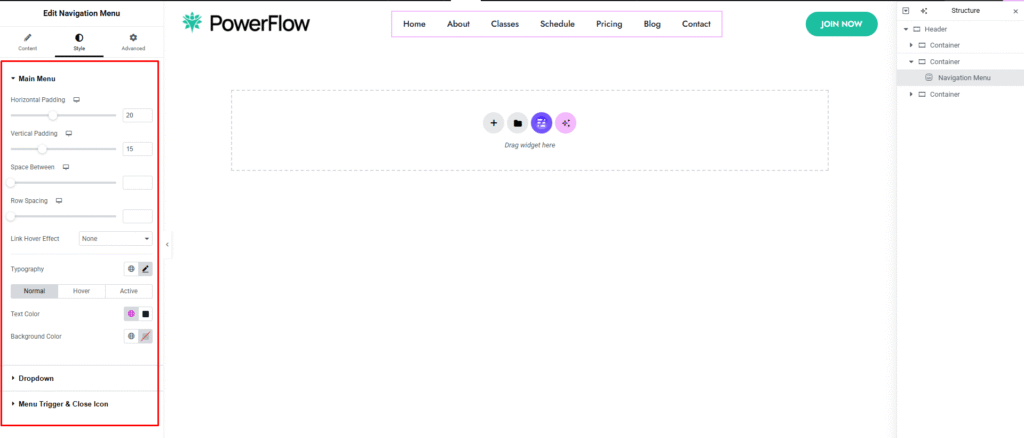Open the Link Hover Effect dropdown
Viewport: 1024px width, 438px height.
115,239
